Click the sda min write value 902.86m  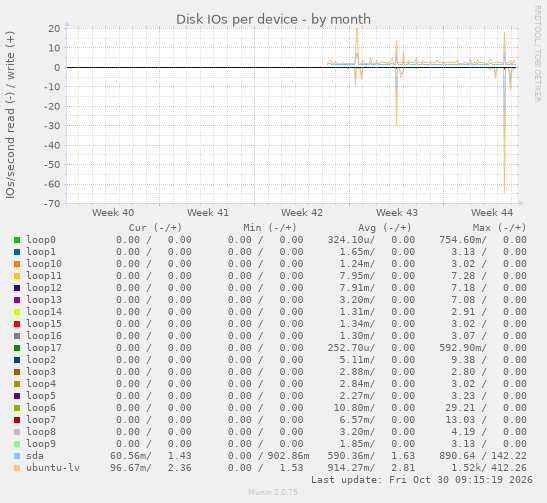click(x=289, y=456)
